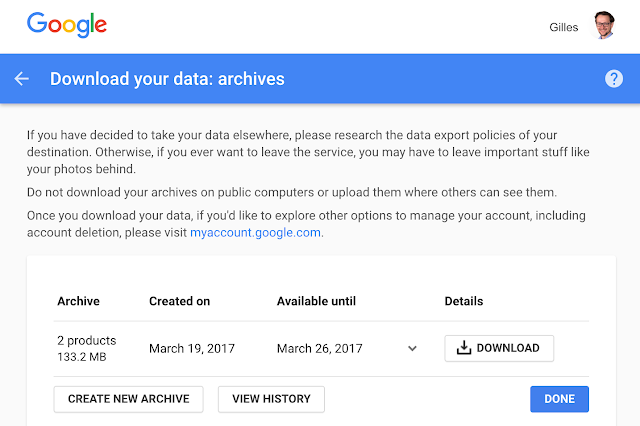
Task: Click the March 26, 2017 expiry date
Action: click(x=319, y=348)
